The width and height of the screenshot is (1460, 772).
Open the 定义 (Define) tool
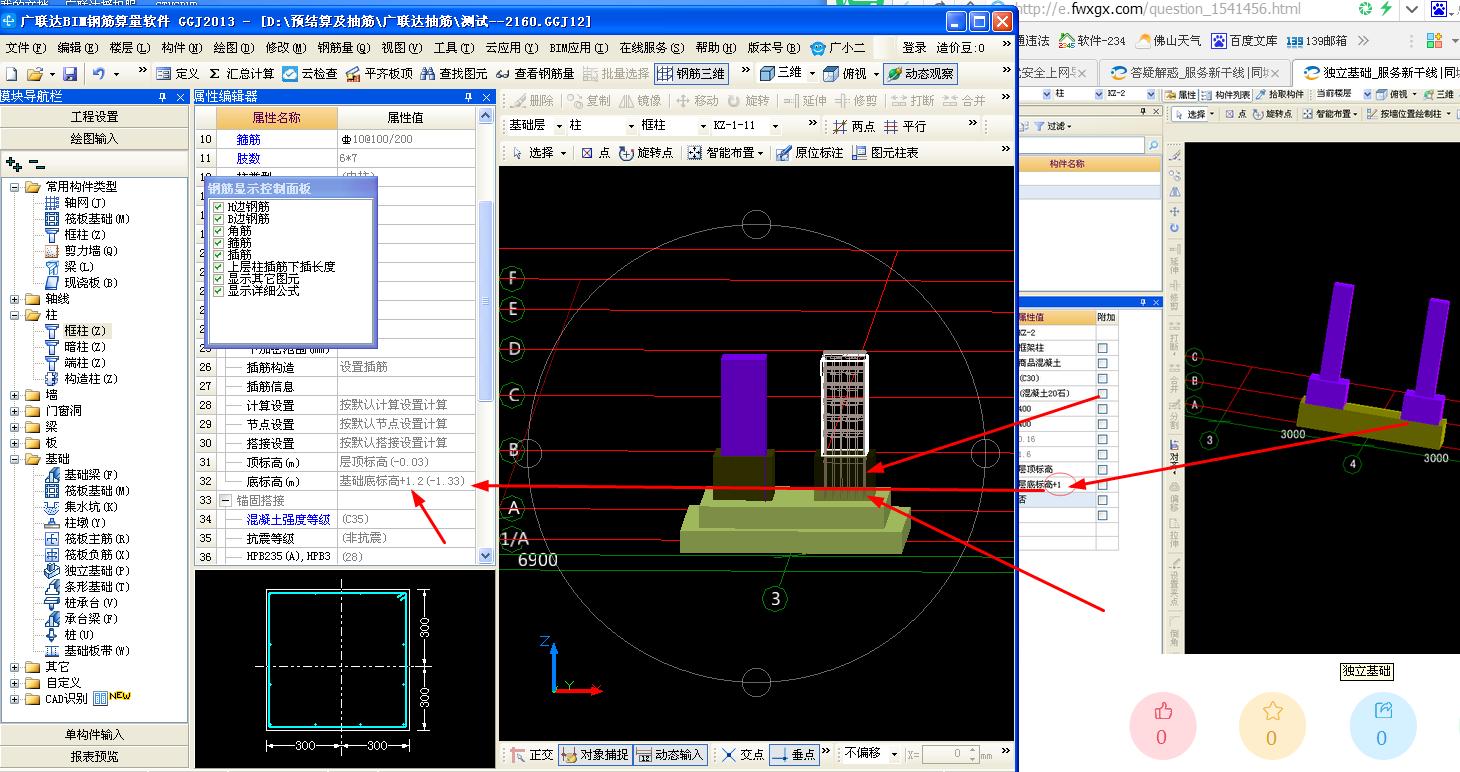coord(178,74)
